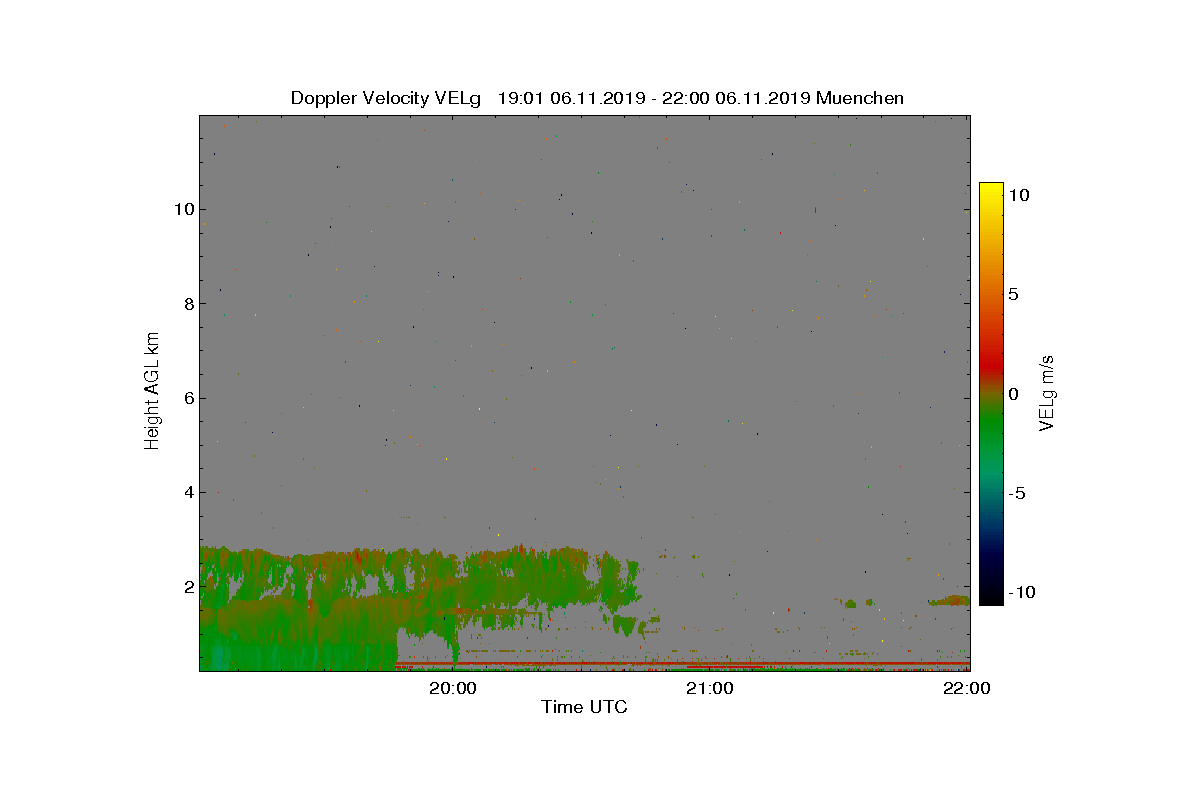Click the '22:00' time tick label
Viewport: 1200px width, 800px height.
pos(969,688)
